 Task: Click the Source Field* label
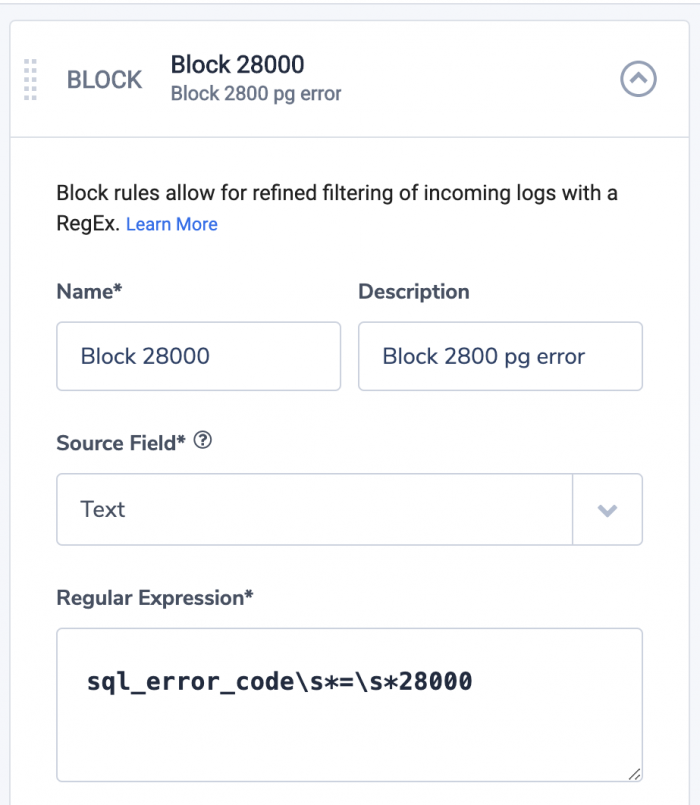pos(121,443)
